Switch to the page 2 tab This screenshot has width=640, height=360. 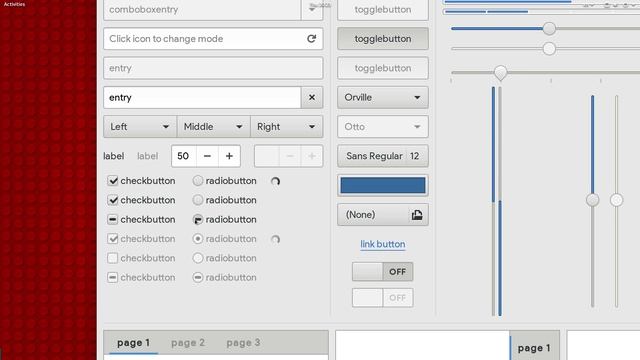coord(188,343)
